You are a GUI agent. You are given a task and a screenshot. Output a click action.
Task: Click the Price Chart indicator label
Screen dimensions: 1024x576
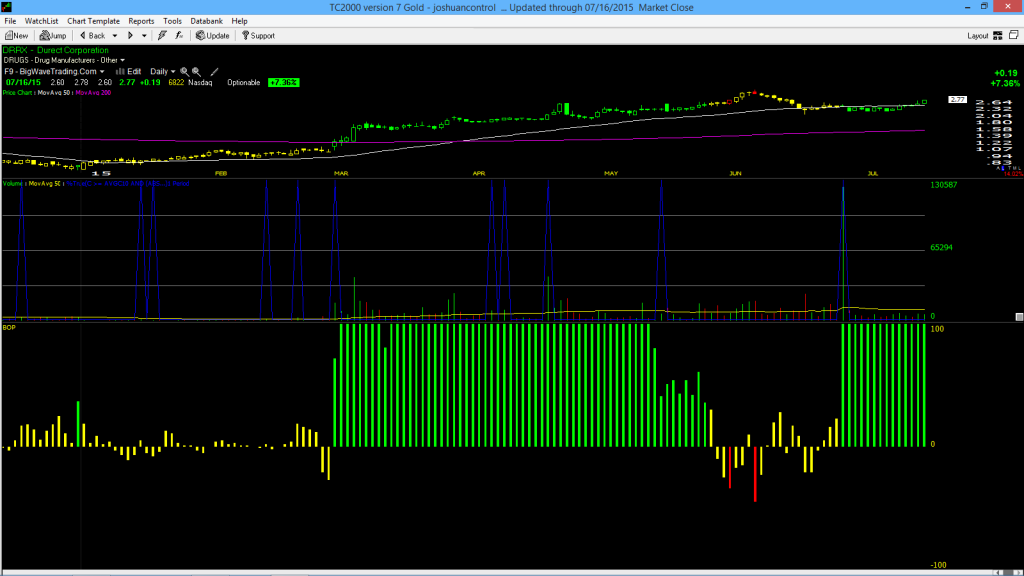[x=18, y=93]
